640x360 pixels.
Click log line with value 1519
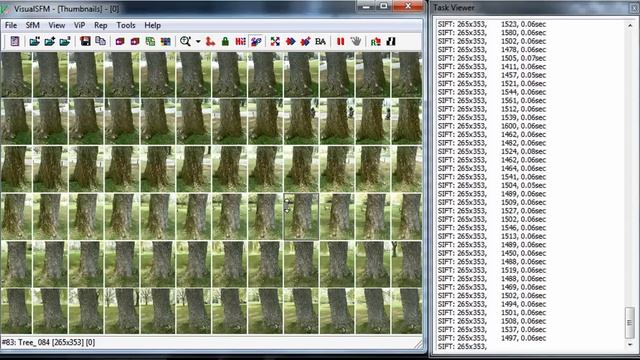pyautogui.click(x=491, y=270)
